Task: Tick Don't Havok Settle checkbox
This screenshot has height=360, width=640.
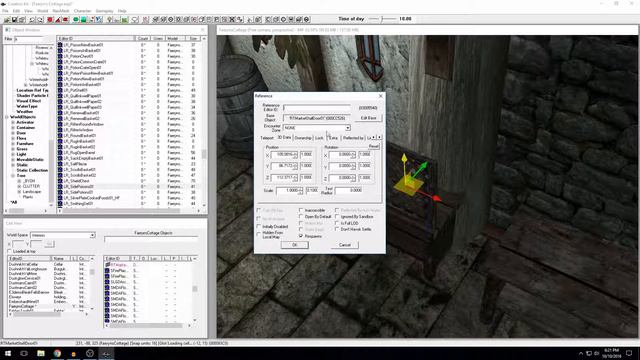Action: (337, 229)
